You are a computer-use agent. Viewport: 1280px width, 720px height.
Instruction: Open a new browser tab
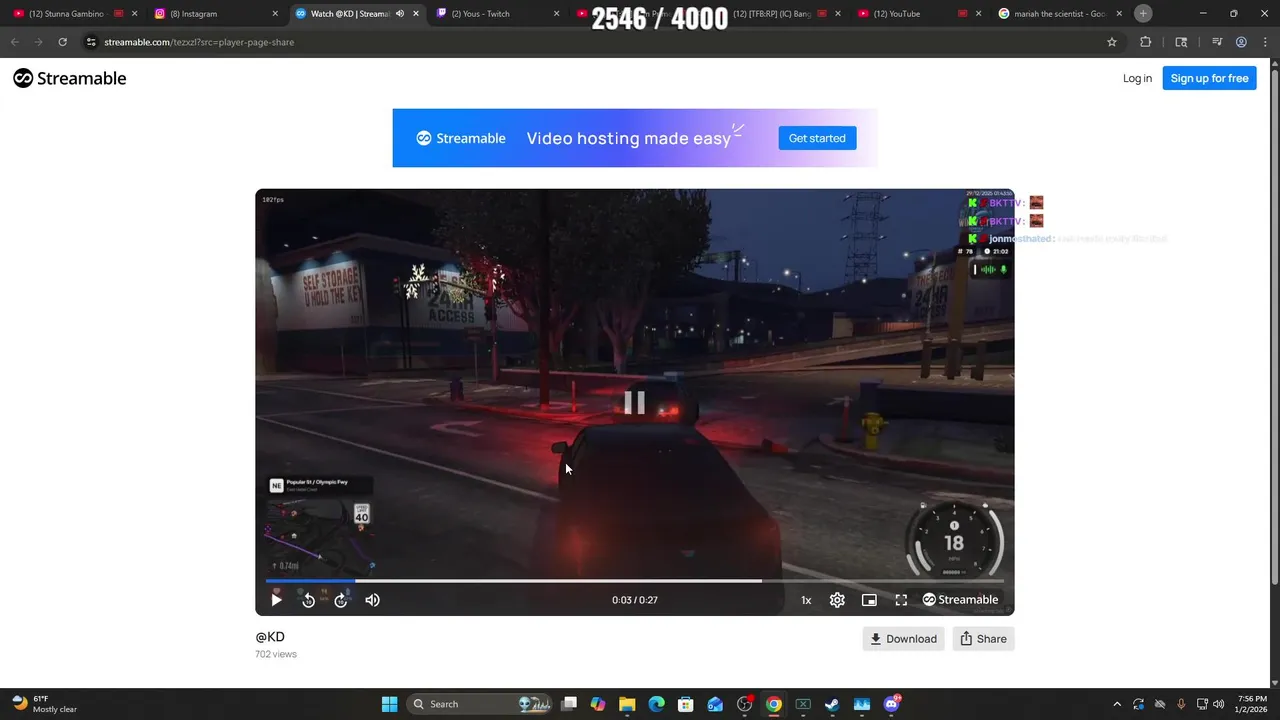pyautogui.click(x=1143, y=14)
